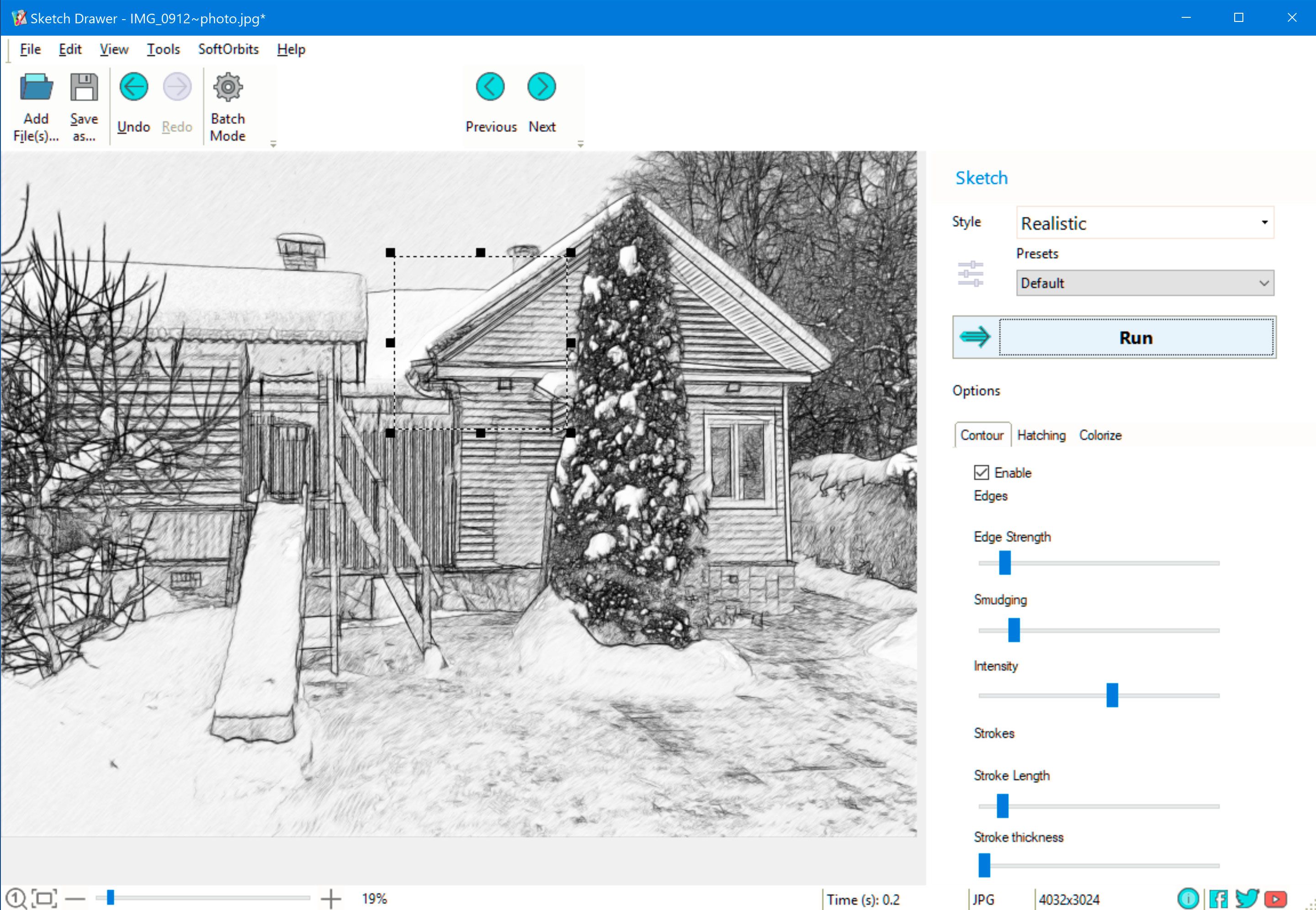Open the Tools menu
The height and width of the screenshot is (910, 1316).
click(x=162, y=48)
